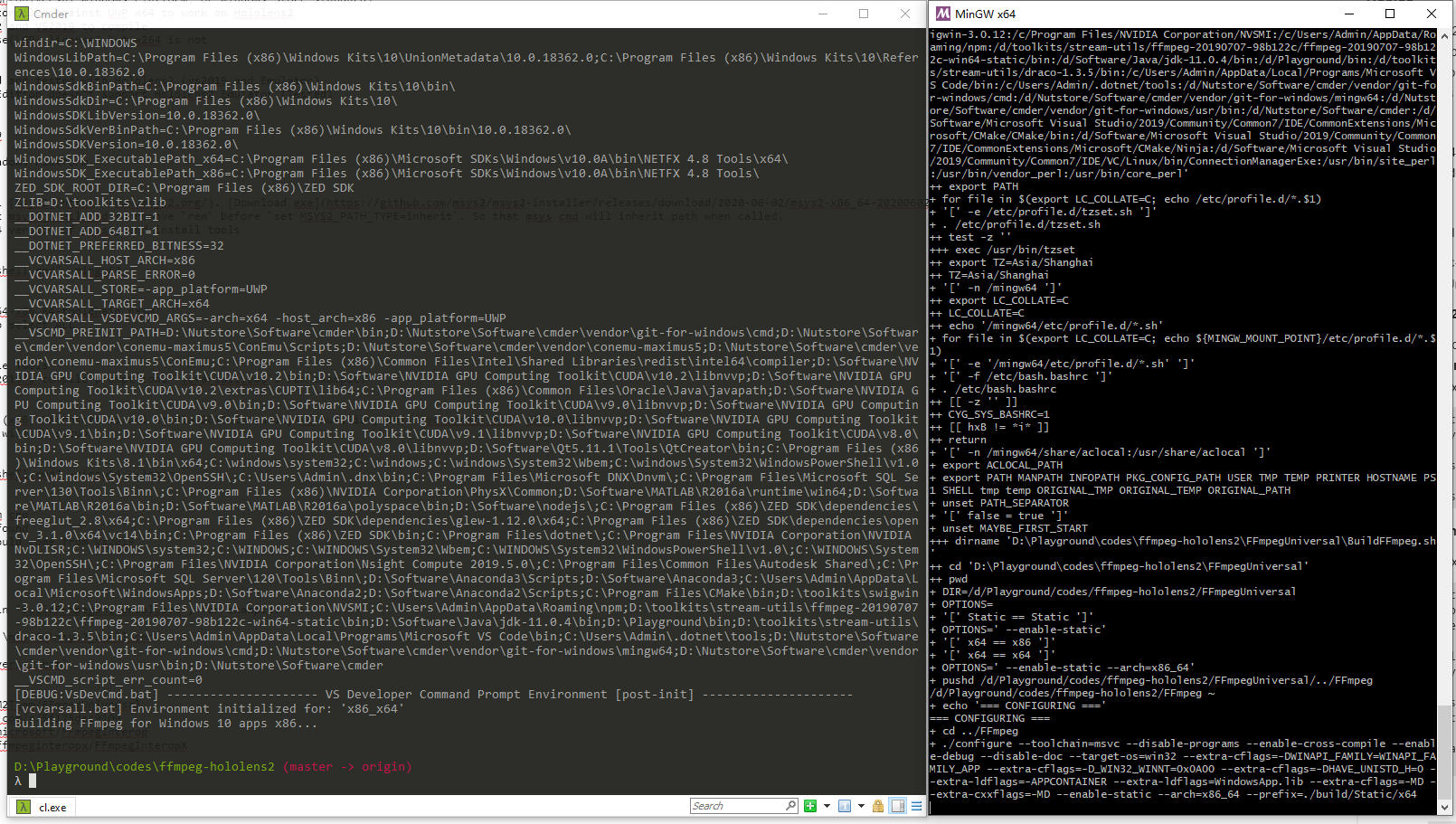This screenshot has width=1456, height=824.
Task: Click '__VCVARSALL_TARGET_ARCH=x64' line in Cmder
Action: 111,304
